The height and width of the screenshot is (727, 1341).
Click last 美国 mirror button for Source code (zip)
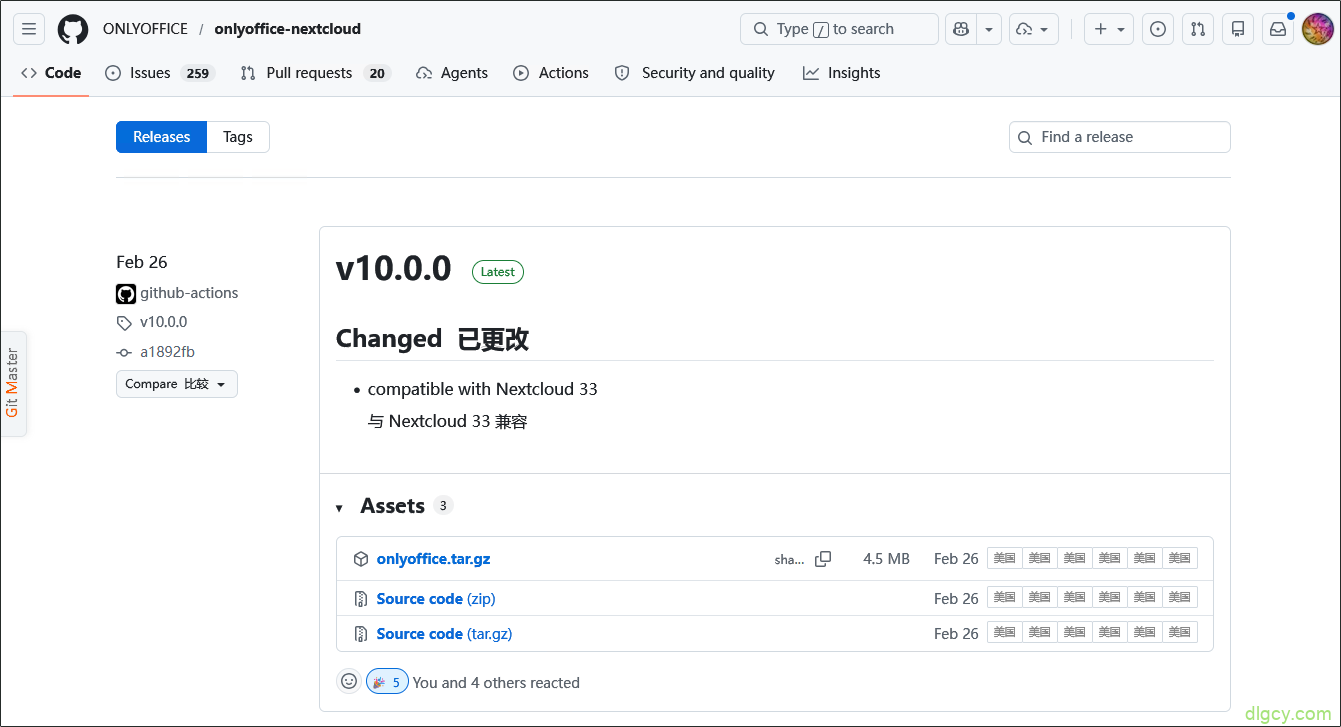pos(1180,598)
